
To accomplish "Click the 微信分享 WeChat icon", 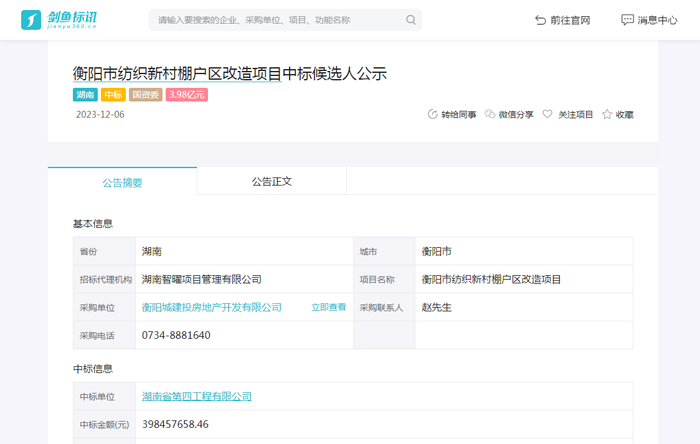I will pos(490,114).
